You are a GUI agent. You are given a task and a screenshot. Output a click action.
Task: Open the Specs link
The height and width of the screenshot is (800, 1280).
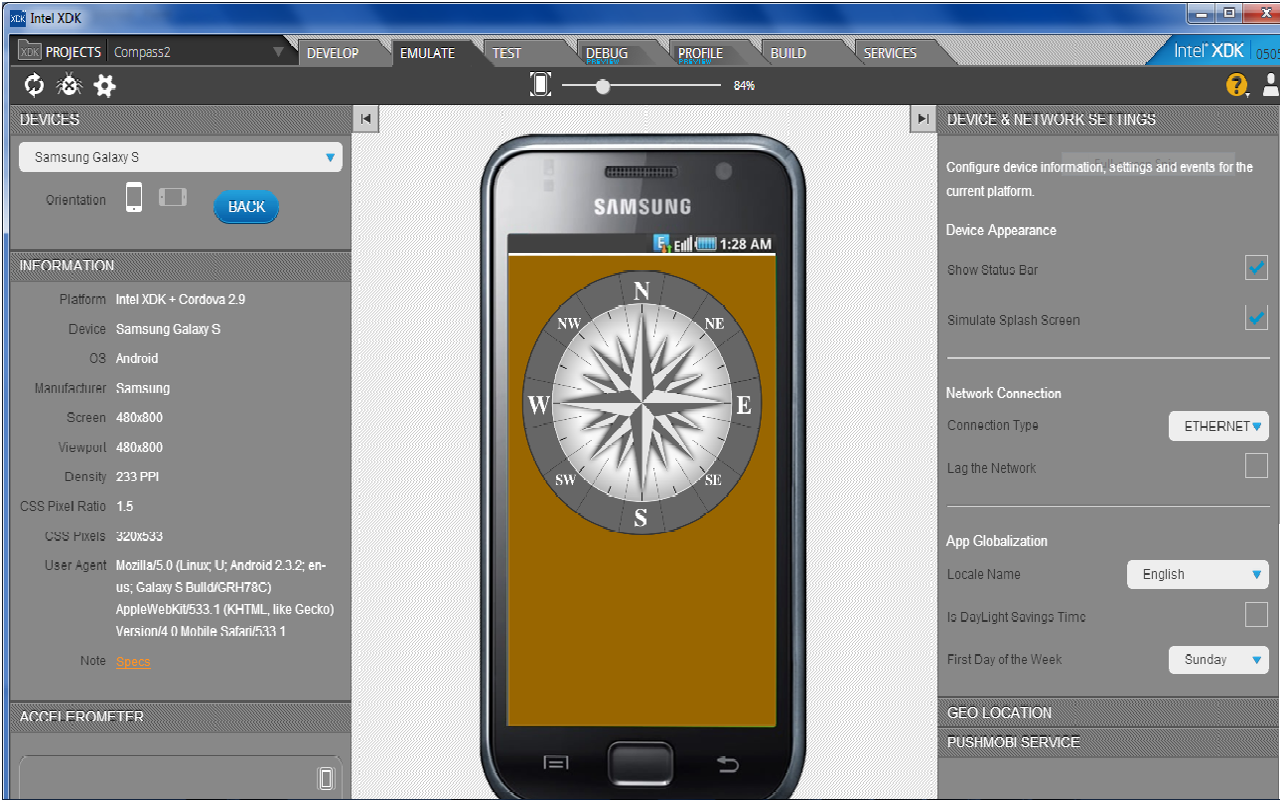[x=133, y=661]
